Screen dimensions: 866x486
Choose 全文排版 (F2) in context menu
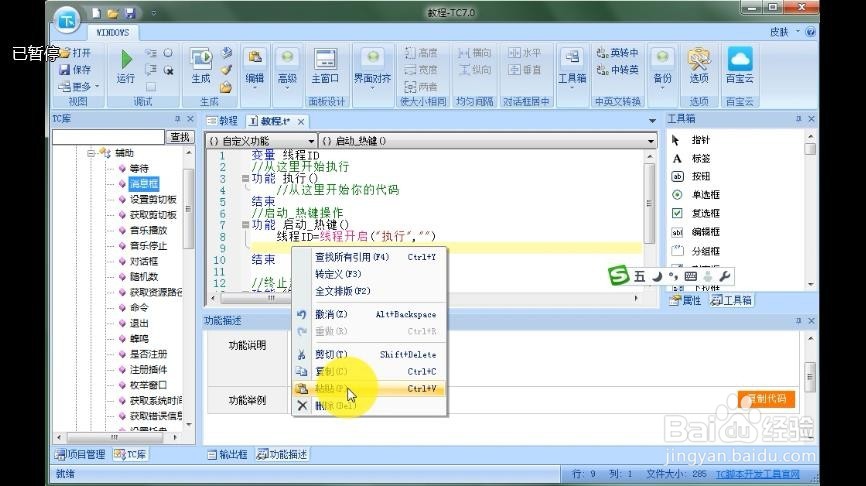[x=369, y=291]
